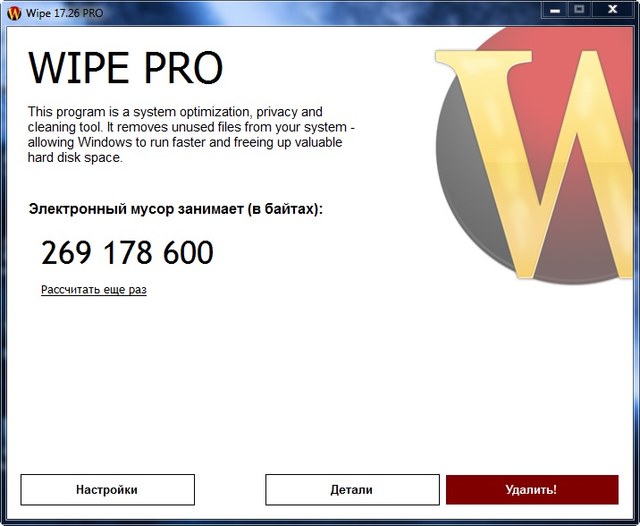Open Настройки settings button
Viewport: 640px width, 526px height.
[x=108, y=490]
